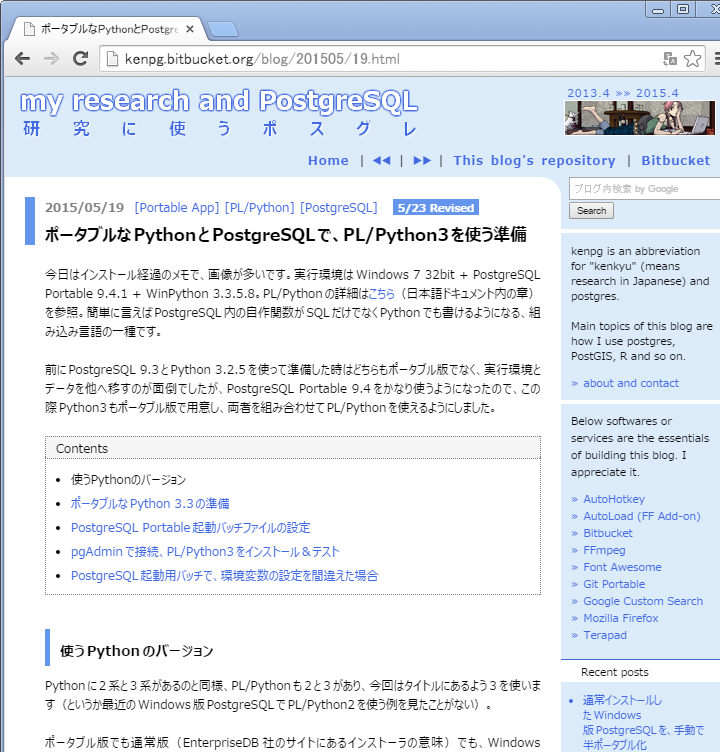This screenshot has height=752, width=720.
Task: Open the こちら documentation link
Action: coord(381,294)
